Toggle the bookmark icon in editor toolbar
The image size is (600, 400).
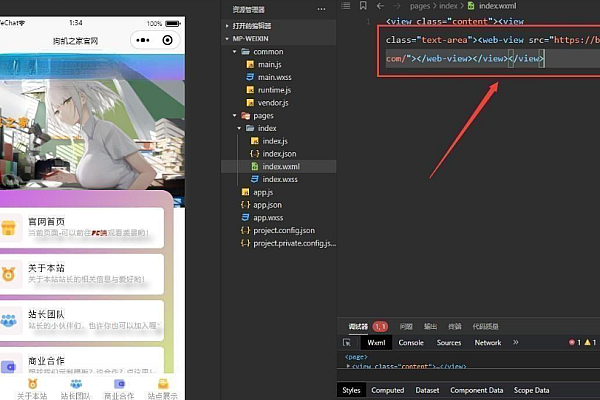coord(363,5)
